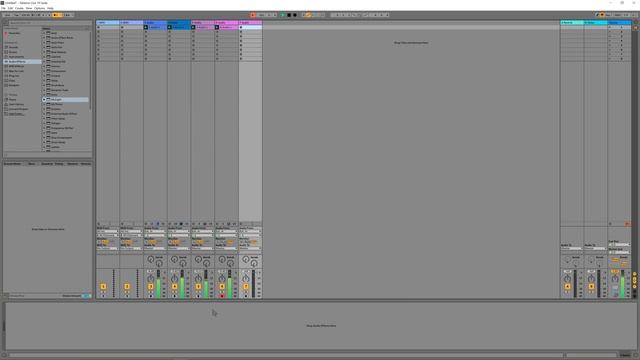Open track 1's MIDI From input type dropdown
Image resolution: width=640 pixels, height=360 pixels.
click(107, 231)
